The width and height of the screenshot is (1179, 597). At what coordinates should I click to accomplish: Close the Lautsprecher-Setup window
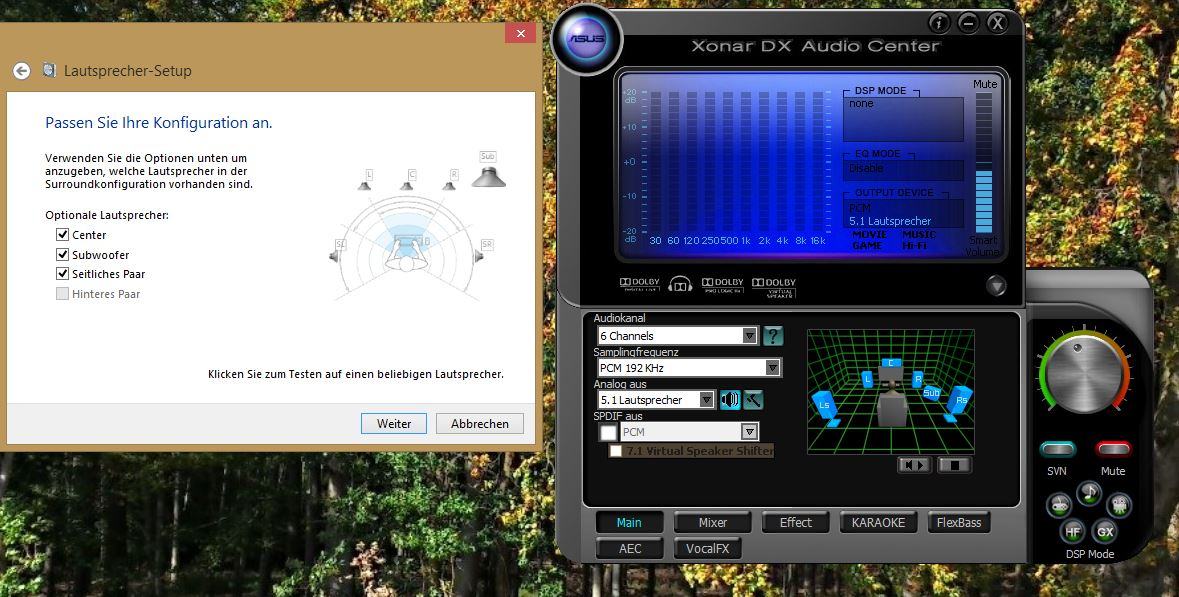[x=520, y=33]
